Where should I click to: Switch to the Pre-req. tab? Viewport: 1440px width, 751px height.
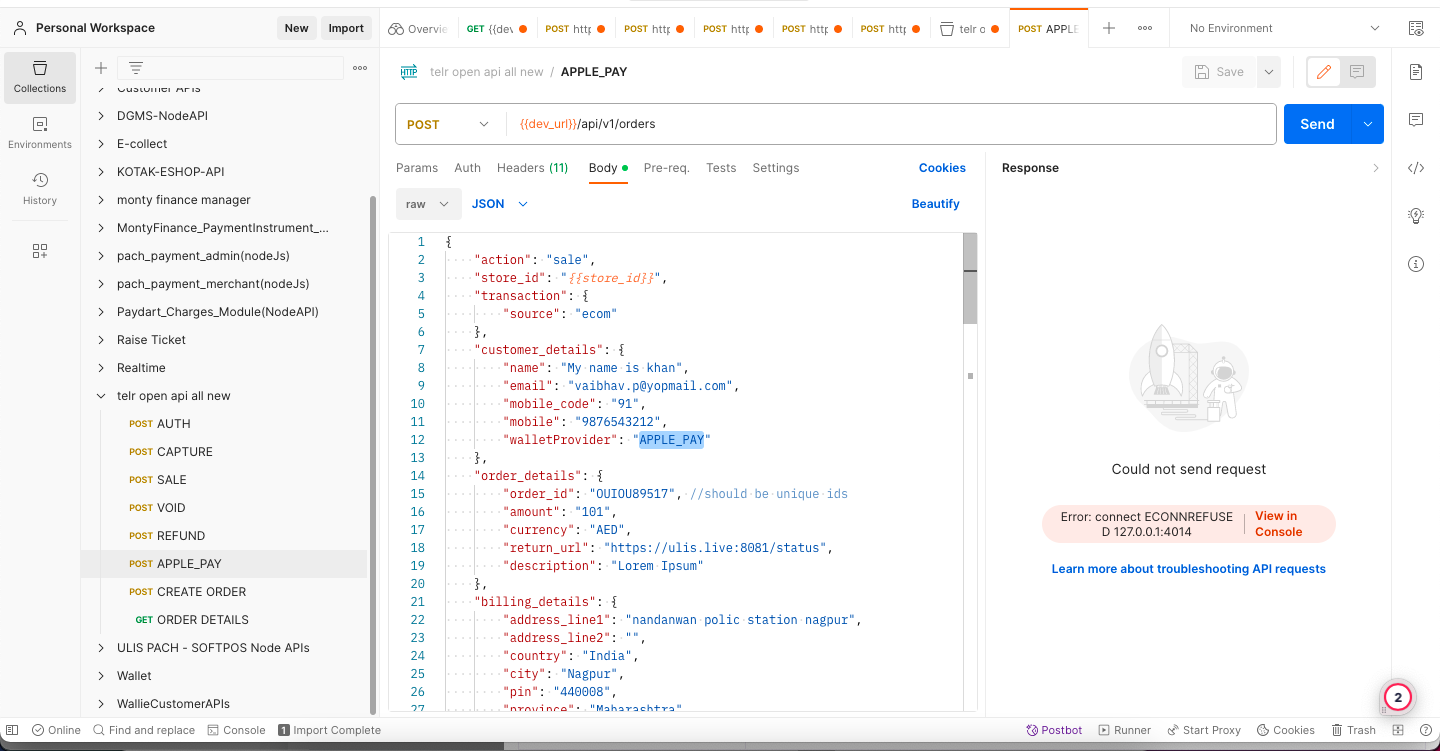tap(666, 168)
